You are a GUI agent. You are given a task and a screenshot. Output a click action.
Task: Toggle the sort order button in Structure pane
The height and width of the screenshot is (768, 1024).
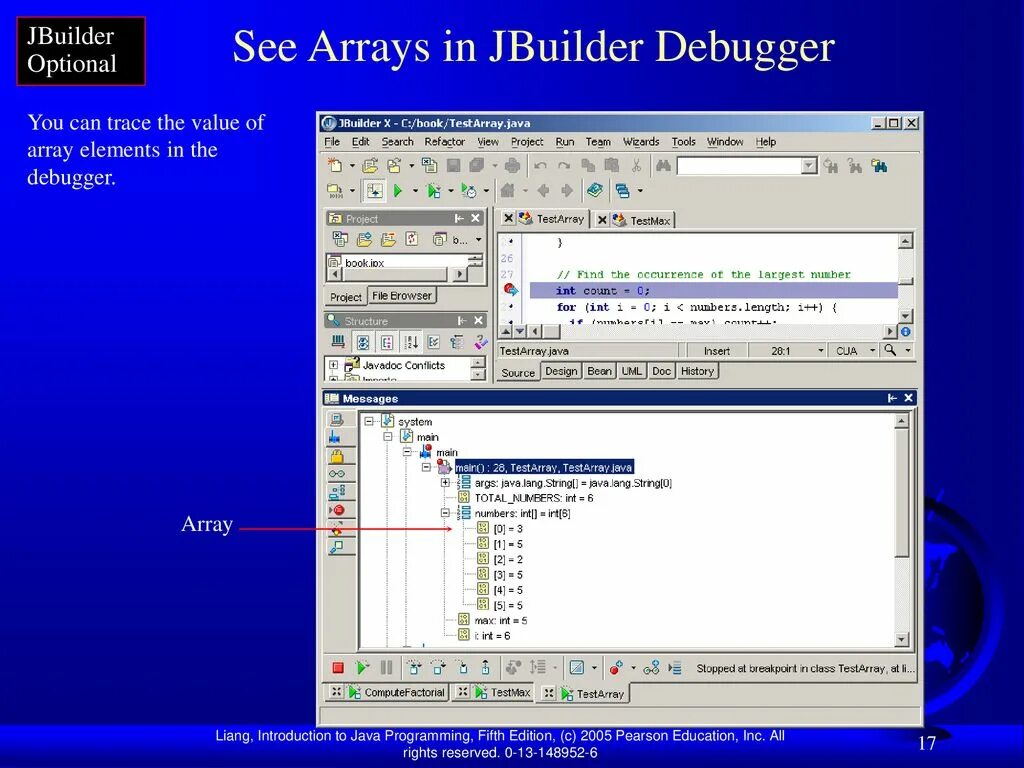point(411,342)
